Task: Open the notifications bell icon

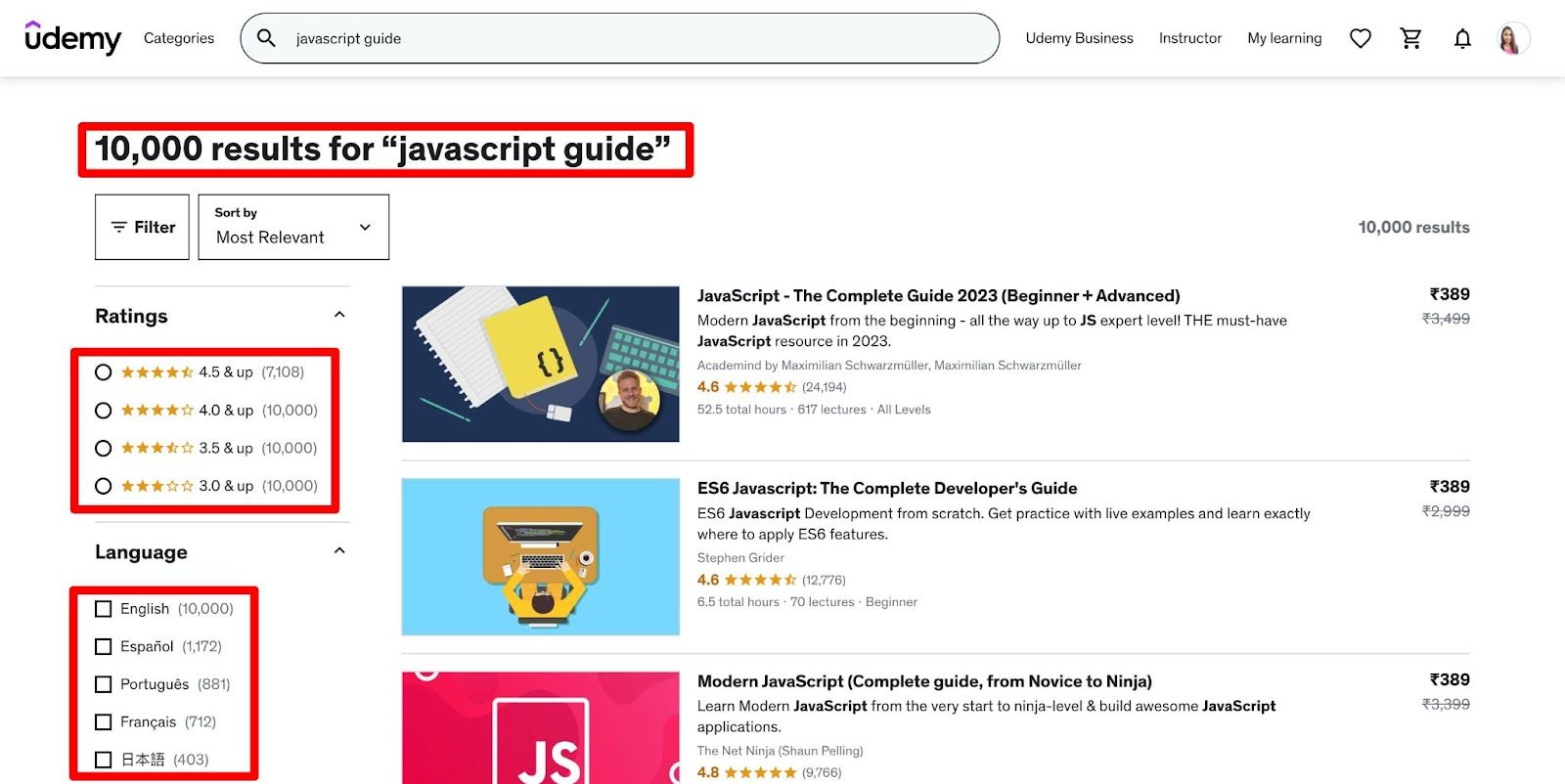Action: [x=1462, y=38]
